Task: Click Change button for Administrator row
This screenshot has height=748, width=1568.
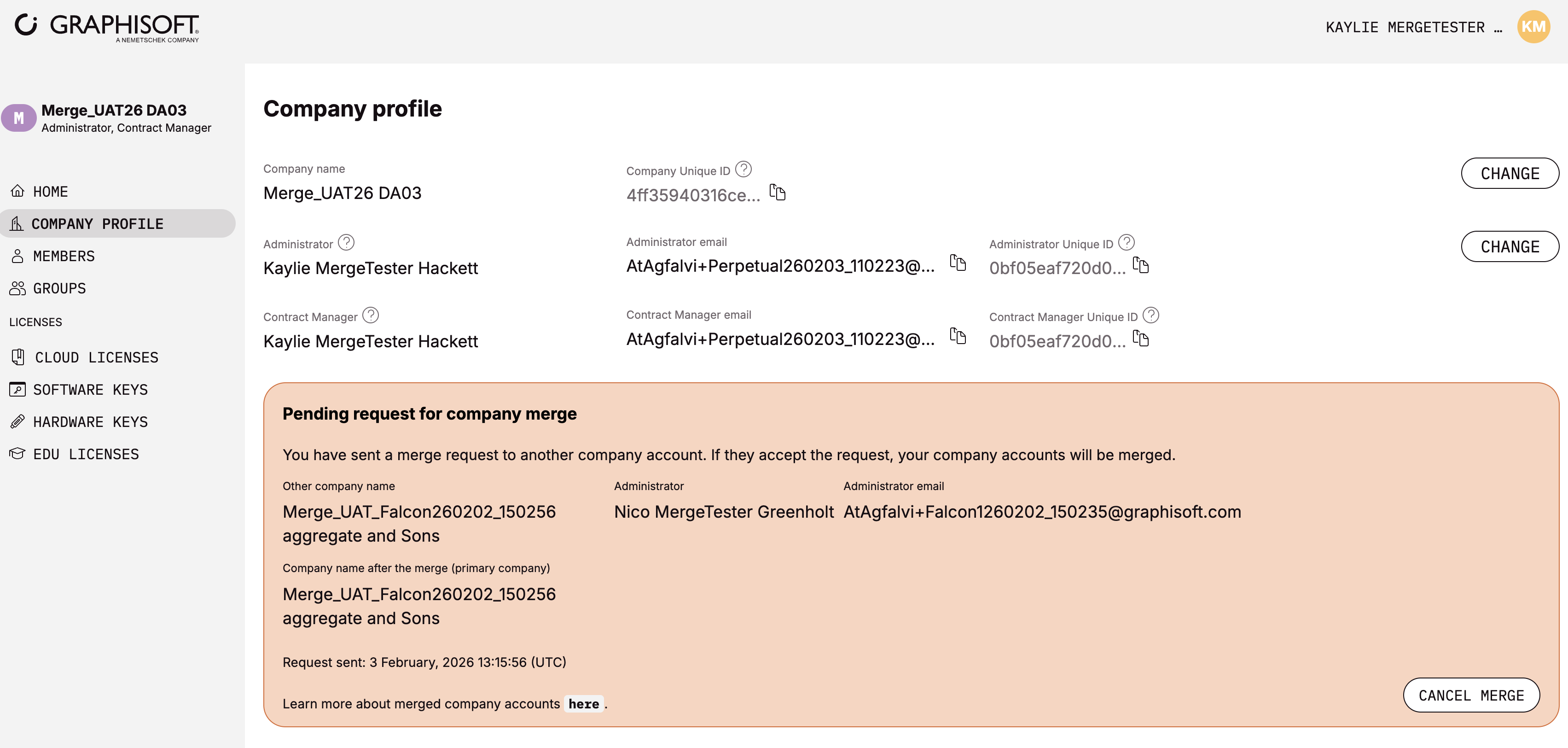Action: click(x=1510, y=247)
